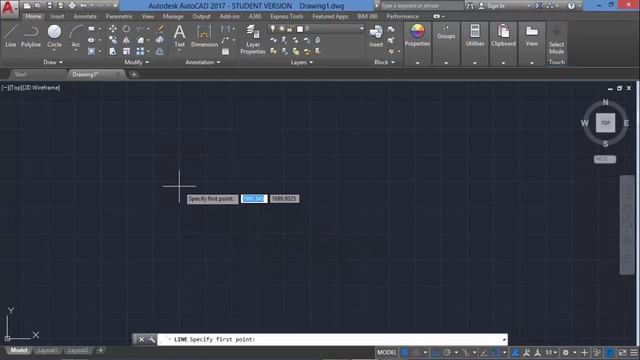
Task: Select the Stretch tool in Modify
Action: click(x=113, y=51)
